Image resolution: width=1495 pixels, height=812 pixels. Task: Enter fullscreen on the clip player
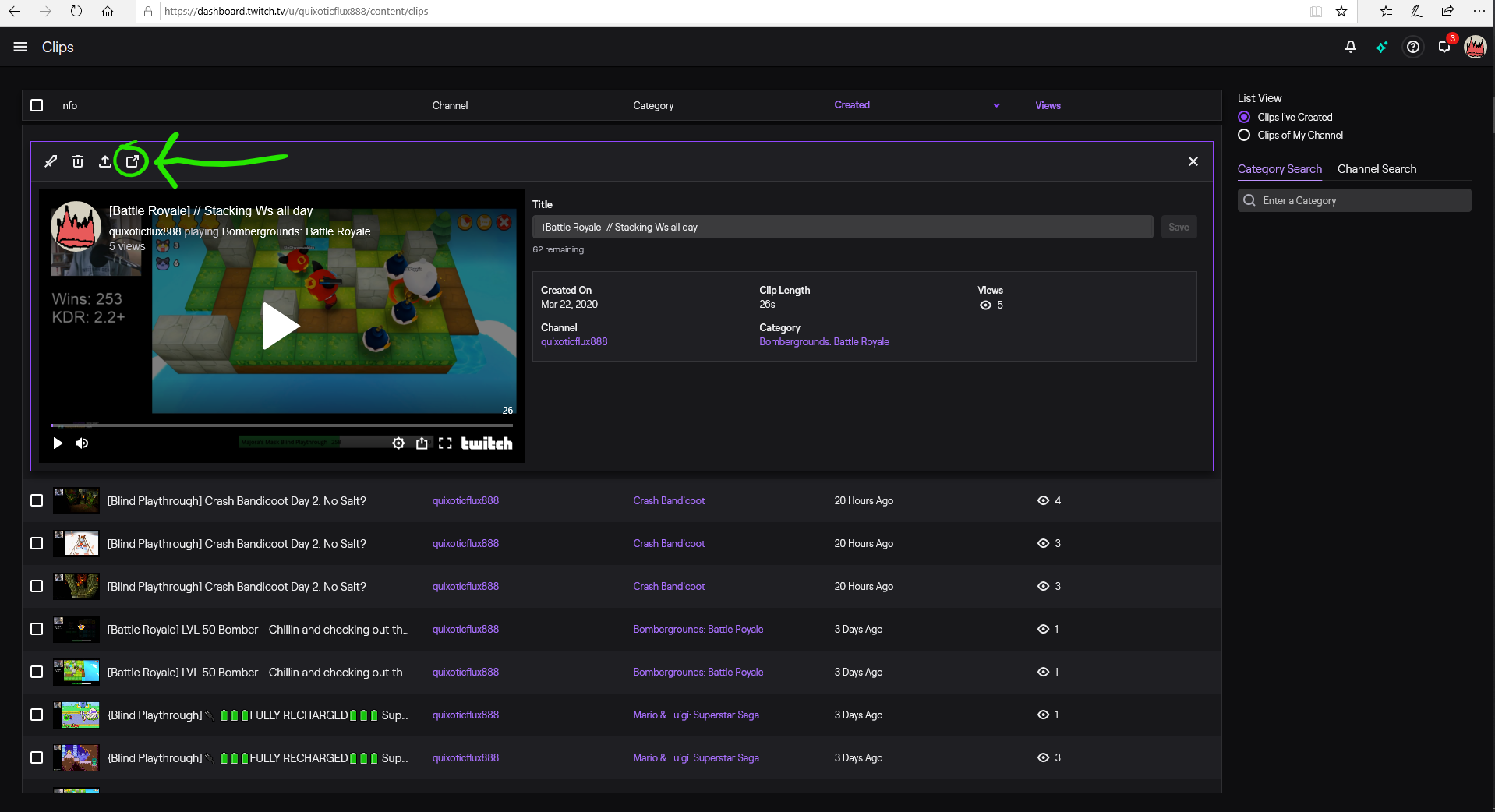[x=445, y=443]
